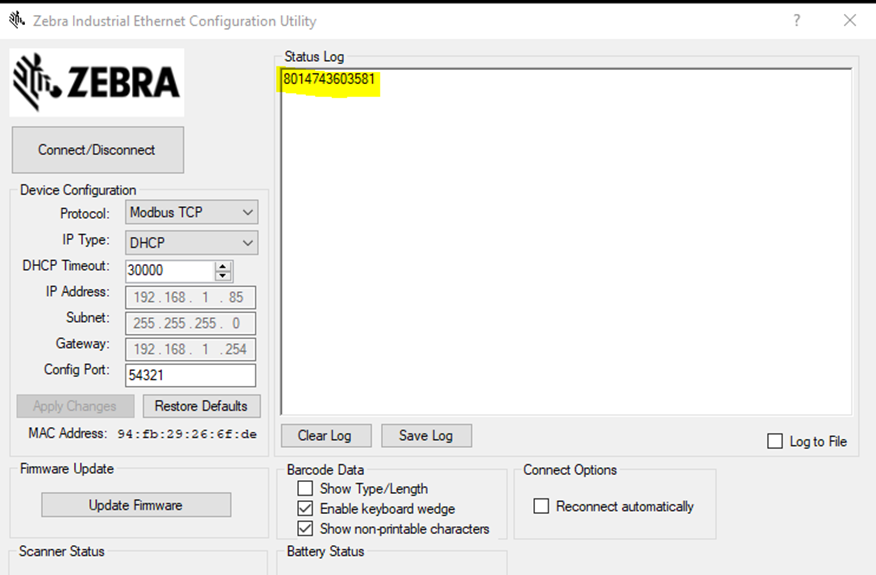This screenshot has height=575, width=876.
Task: Click the Zebra icon in the title bar
Action: (17, 20)
